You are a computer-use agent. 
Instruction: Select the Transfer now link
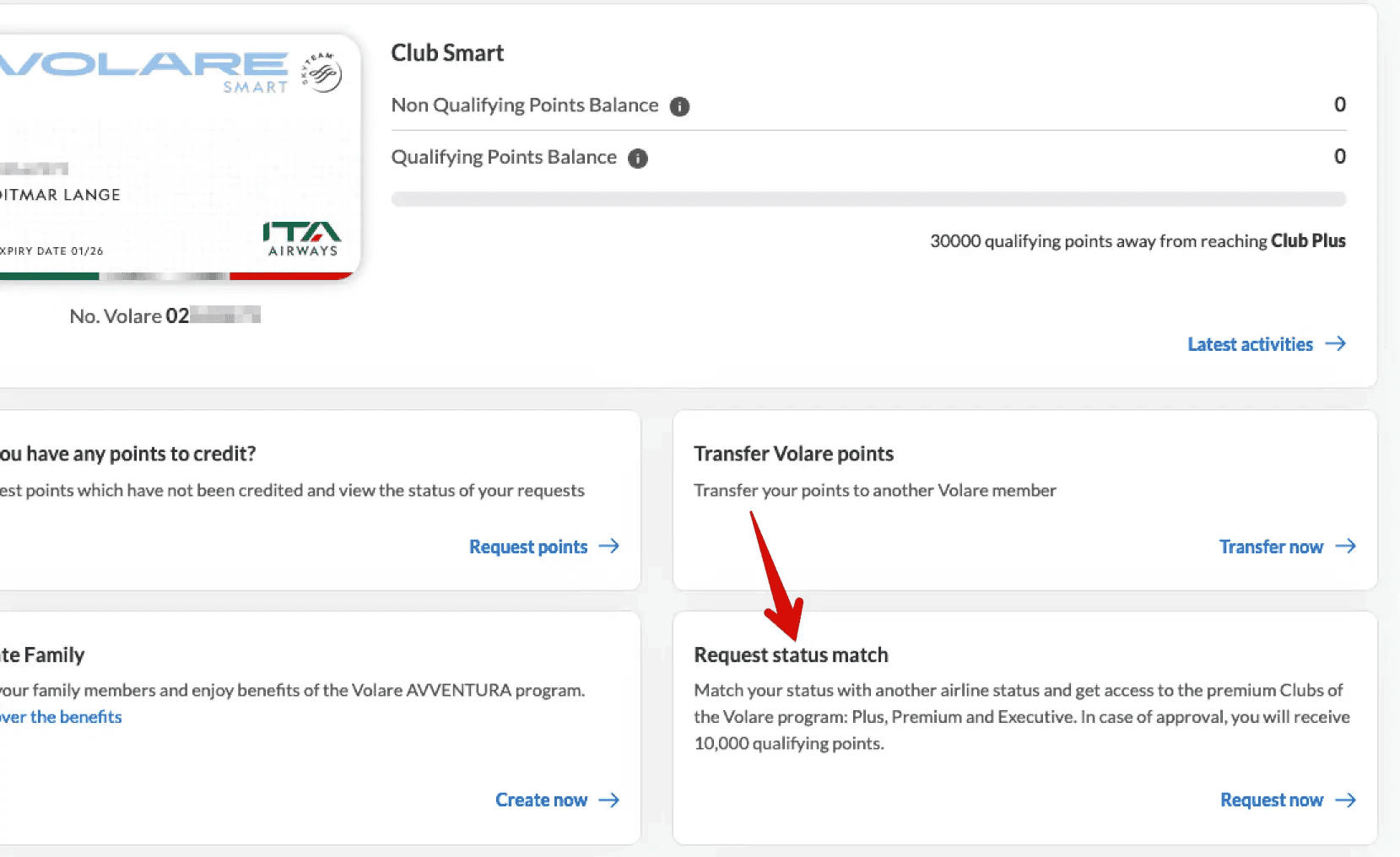(1271, 547)
